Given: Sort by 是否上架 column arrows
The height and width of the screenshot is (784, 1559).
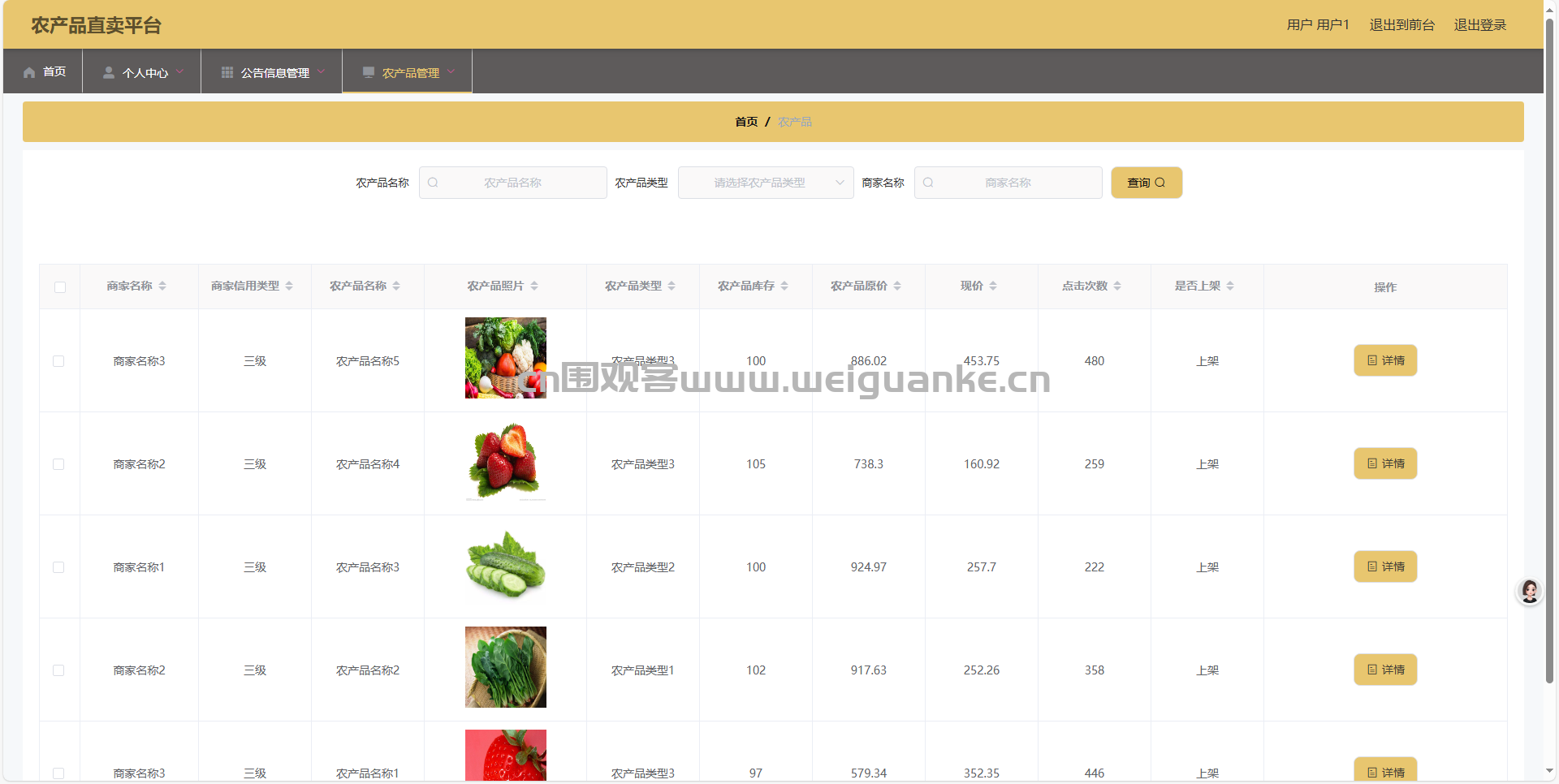Looking at the screenshot, I should coord(1230,286).
